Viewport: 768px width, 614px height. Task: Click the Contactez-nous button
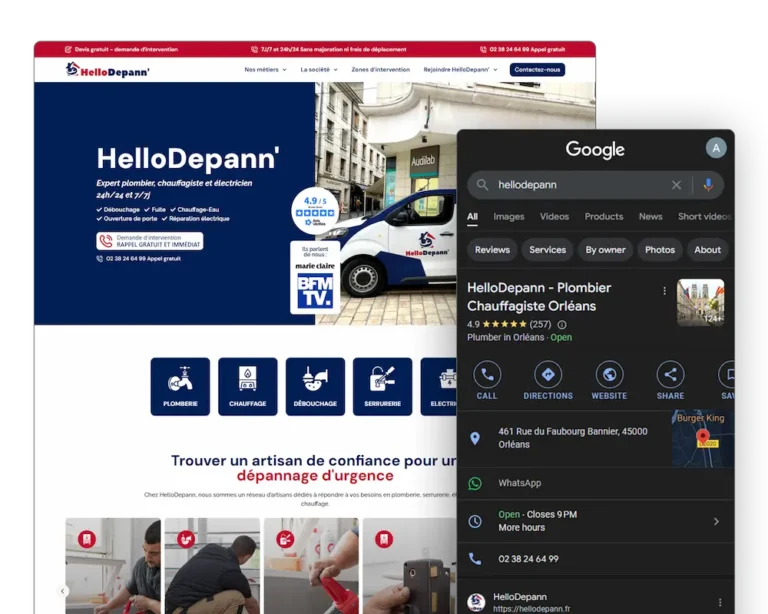click(x=537, y=70)
